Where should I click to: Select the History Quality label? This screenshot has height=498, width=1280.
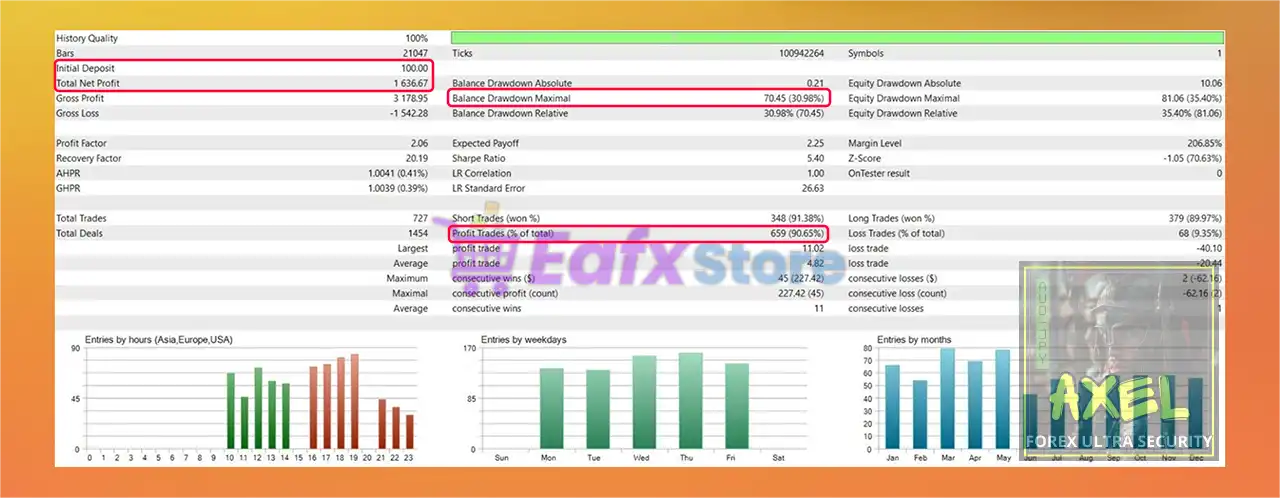87,38
